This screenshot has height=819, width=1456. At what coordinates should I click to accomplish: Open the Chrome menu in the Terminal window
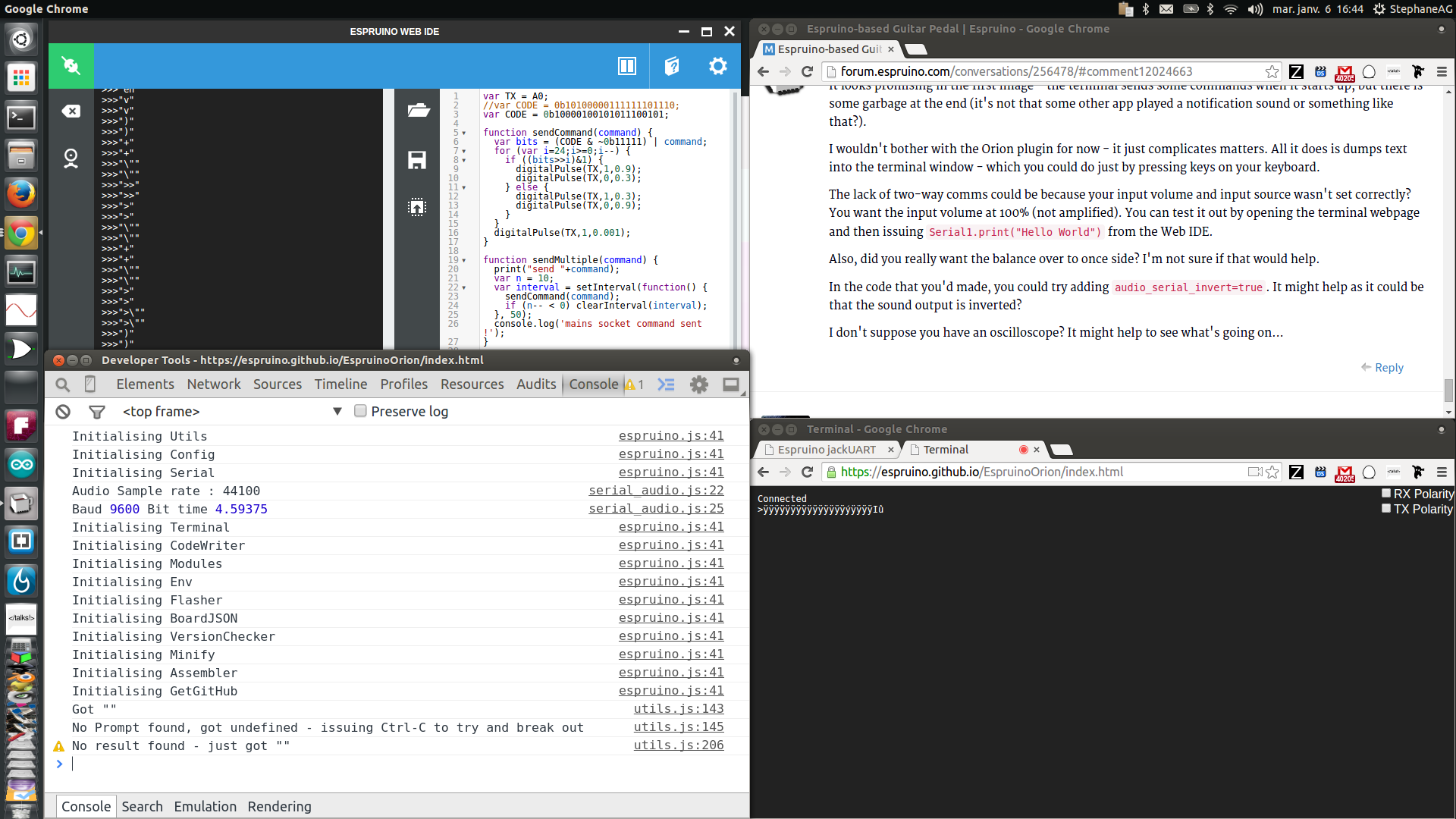pos(1442,472)
